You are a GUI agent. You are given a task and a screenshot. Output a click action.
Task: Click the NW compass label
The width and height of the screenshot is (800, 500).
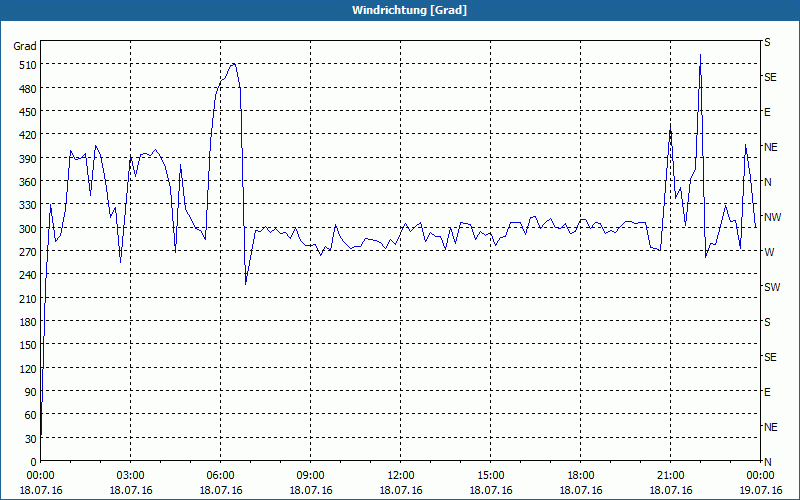(772, 217)
